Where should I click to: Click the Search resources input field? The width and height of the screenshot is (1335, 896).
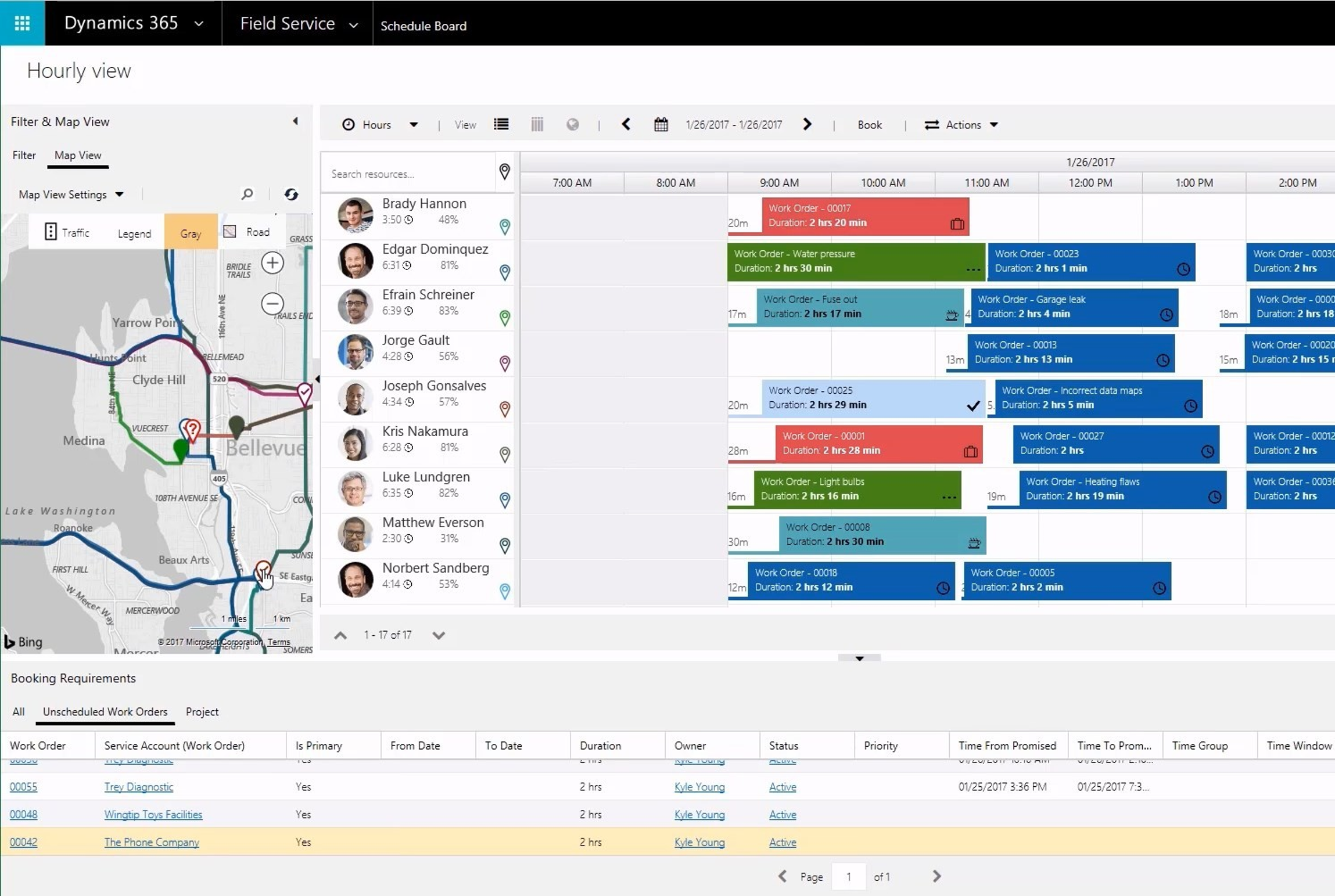pyautogui.click(x=409, y=174)
